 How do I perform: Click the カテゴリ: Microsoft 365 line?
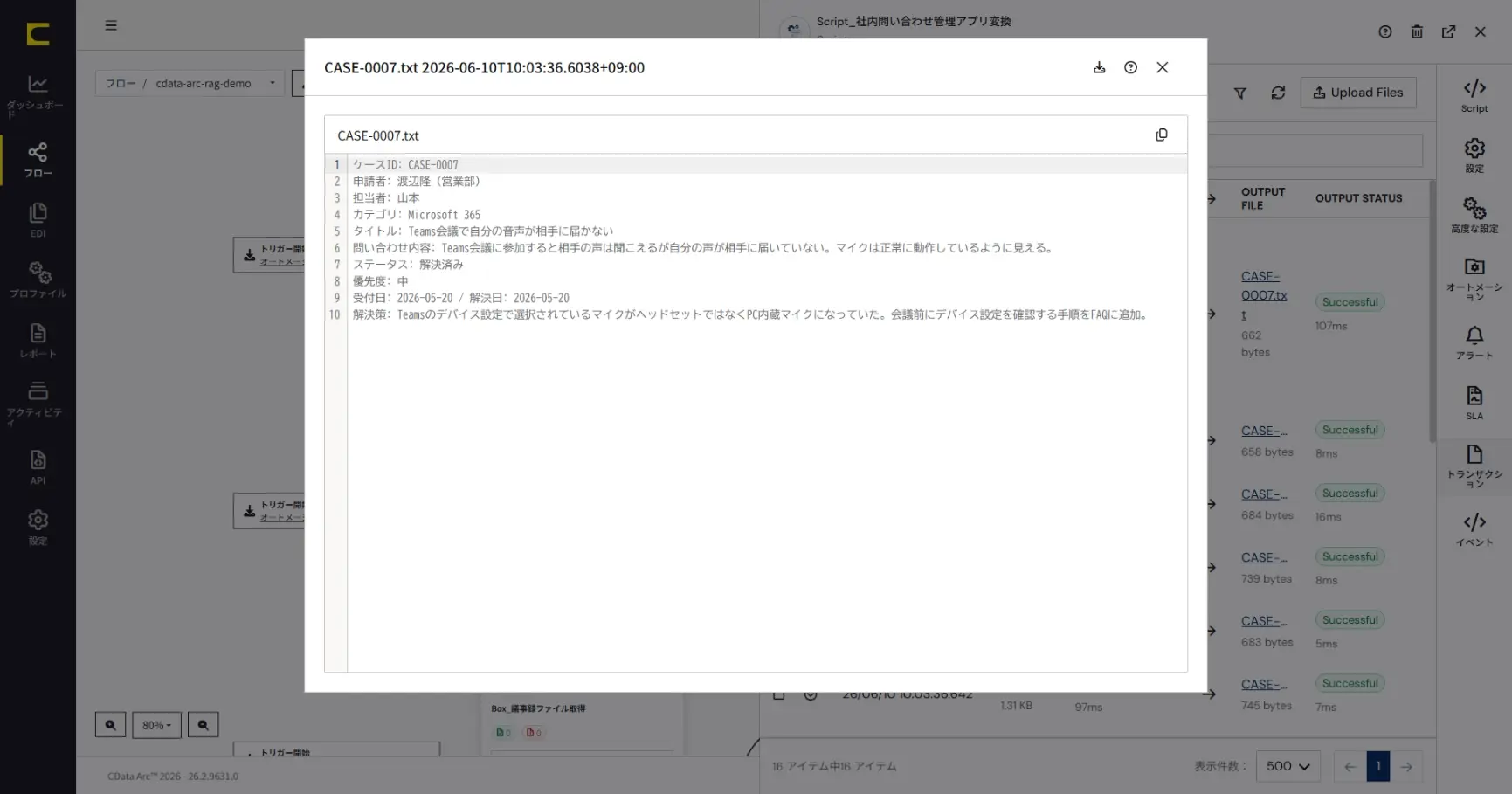[417, 214]
